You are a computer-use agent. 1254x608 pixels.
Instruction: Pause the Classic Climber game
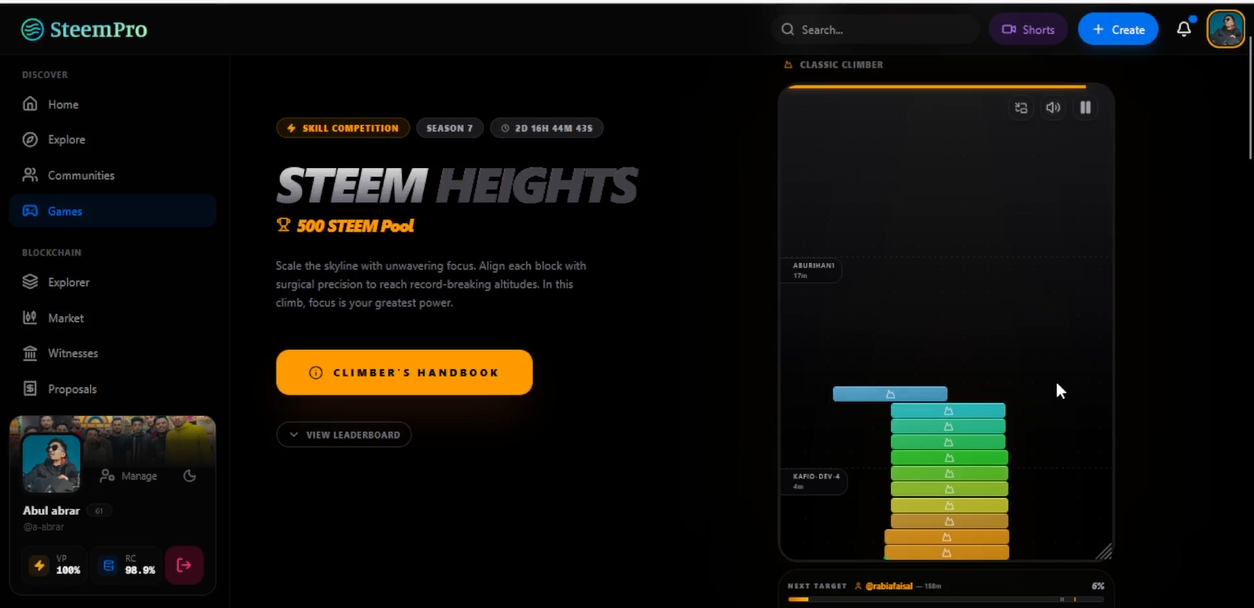tap(1085, 108)
